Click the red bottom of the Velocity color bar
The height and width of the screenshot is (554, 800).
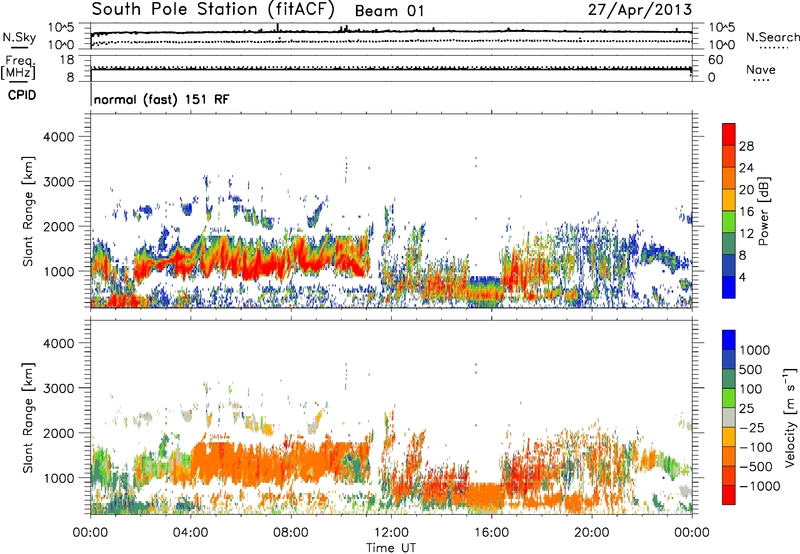click(729, 495)
